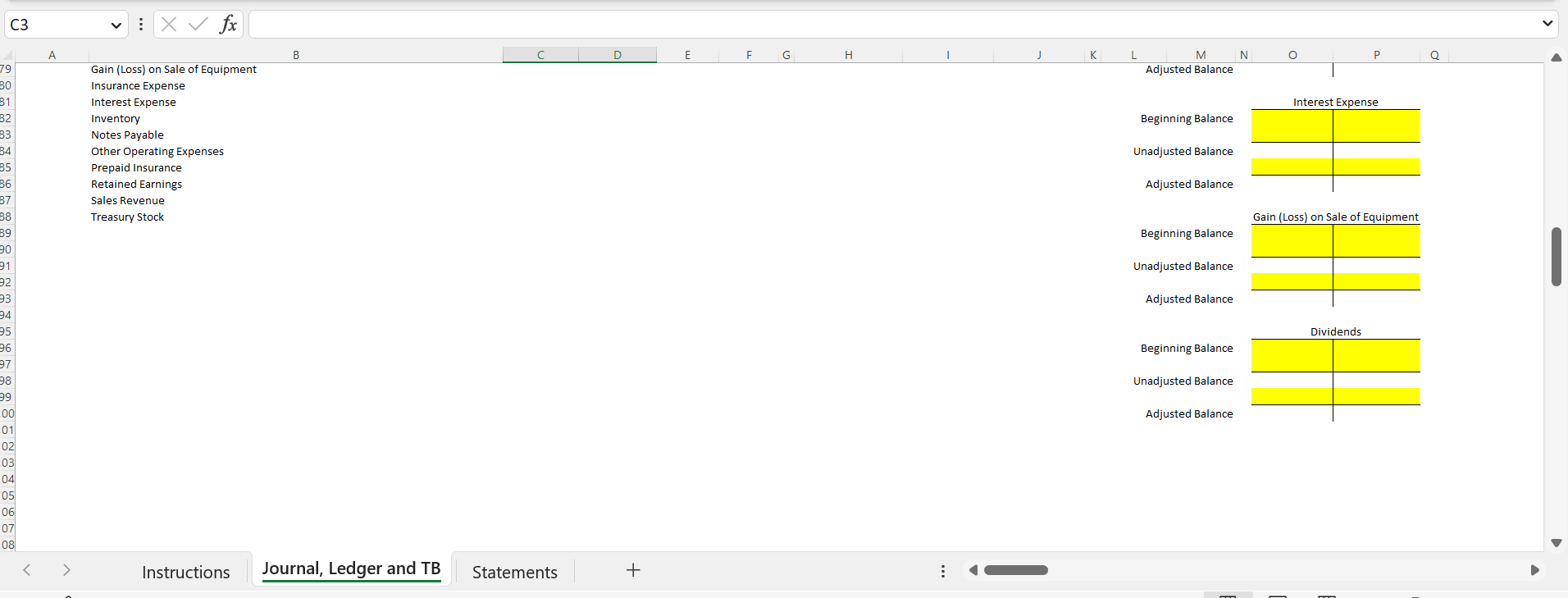1568x598 pixels.
Task: Select column J header
Action: click(1039, 55)
